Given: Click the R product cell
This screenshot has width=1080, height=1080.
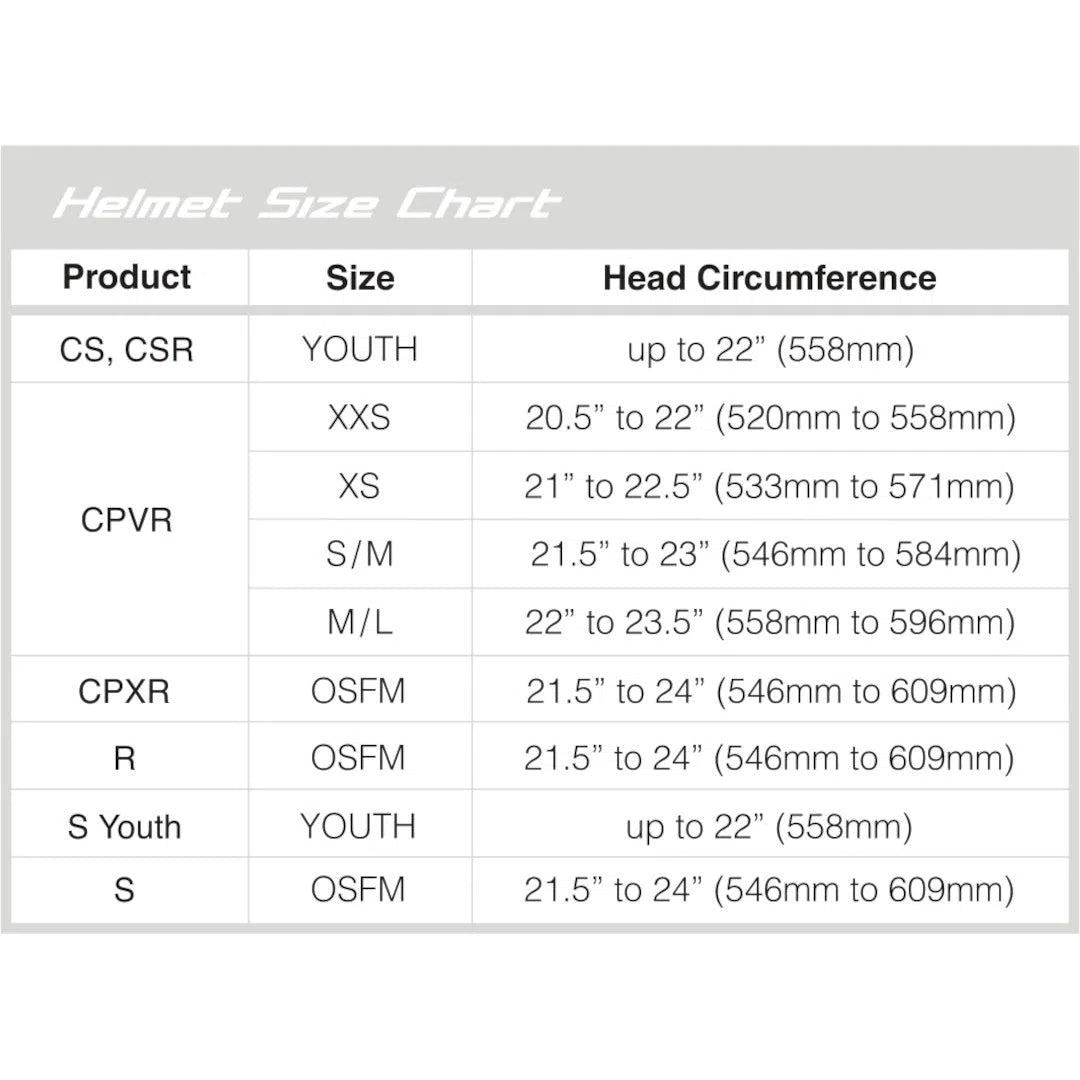Looking at the screenshot, I should point(125,759).
